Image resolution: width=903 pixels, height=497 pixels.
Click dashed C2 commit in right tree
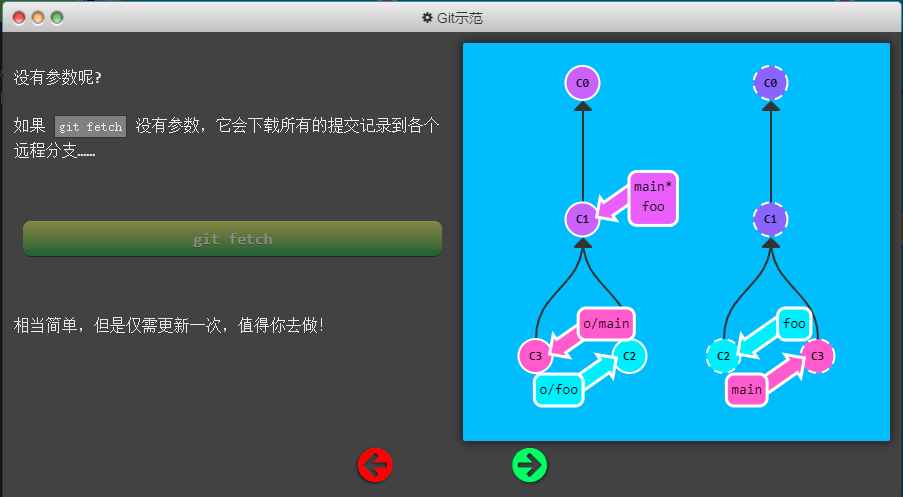[723, 355]
